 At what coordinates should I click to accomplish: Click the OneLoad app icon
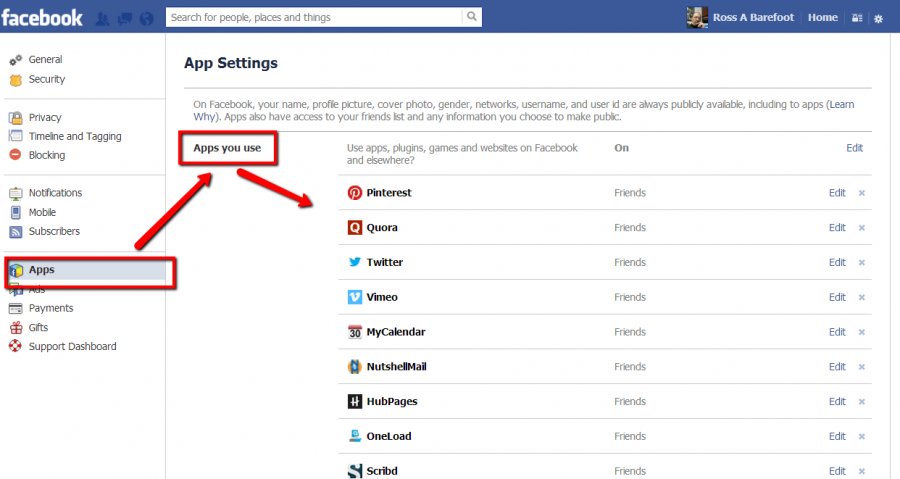[355, 436]
